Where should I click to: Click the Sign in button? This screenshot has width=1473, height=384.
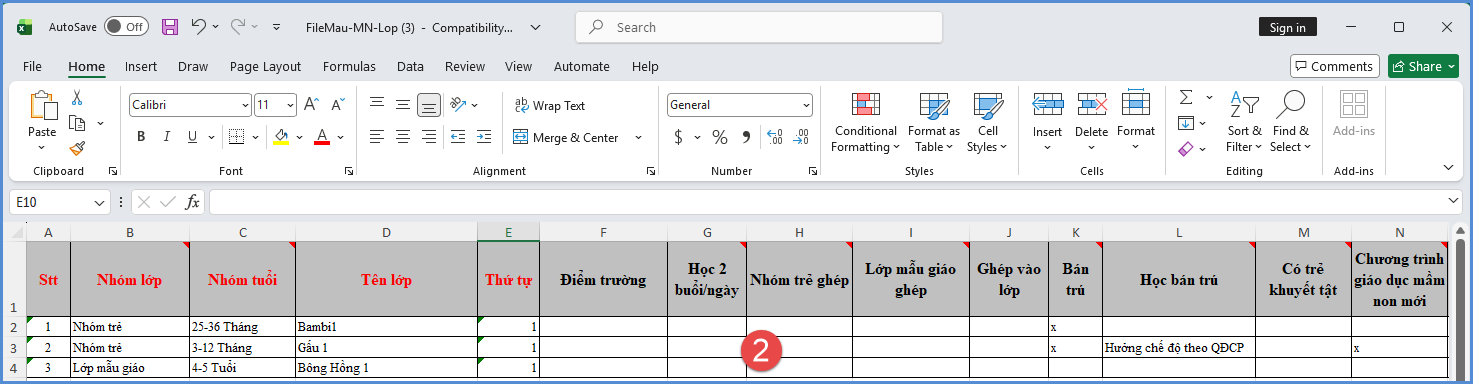1288,27
